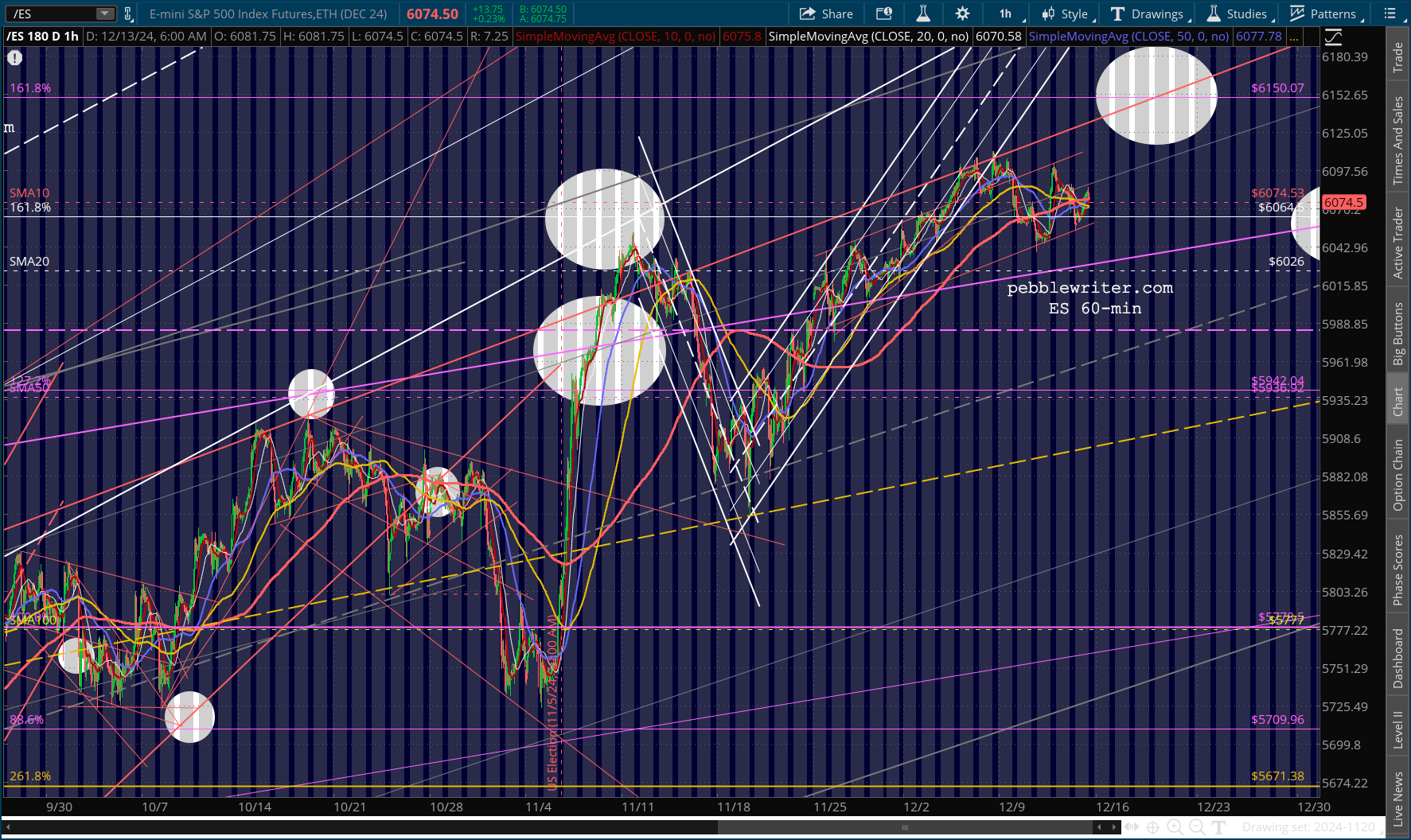Toggle the price axis scale icon

point(1333,37)
